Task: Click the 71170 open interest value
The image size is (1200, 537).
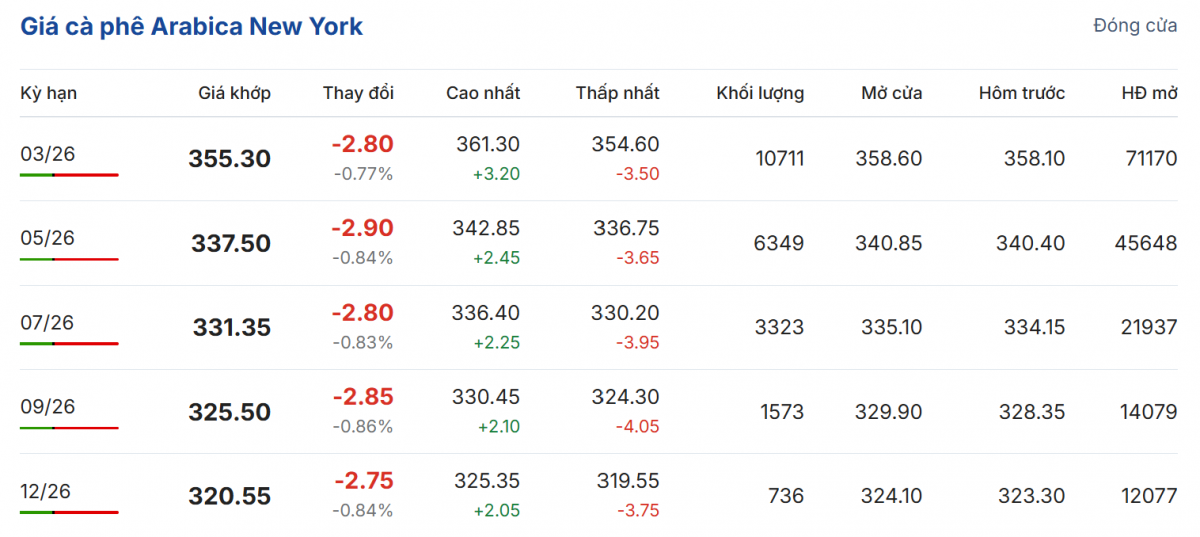Action: click(x=1150, y=159)
